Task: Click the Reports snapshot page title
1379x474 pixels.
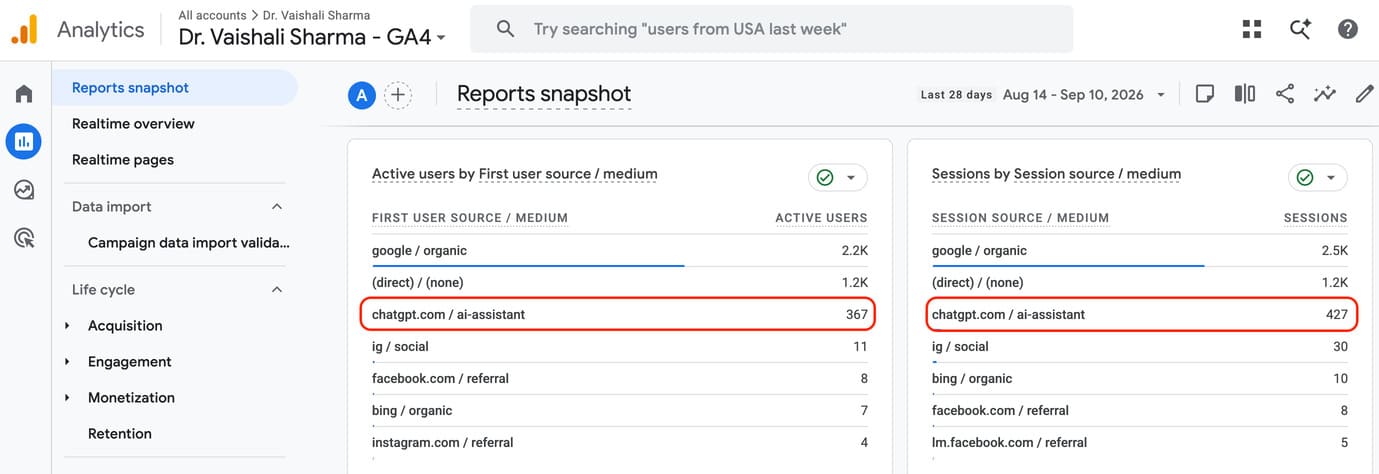Action: coord(544,94)
